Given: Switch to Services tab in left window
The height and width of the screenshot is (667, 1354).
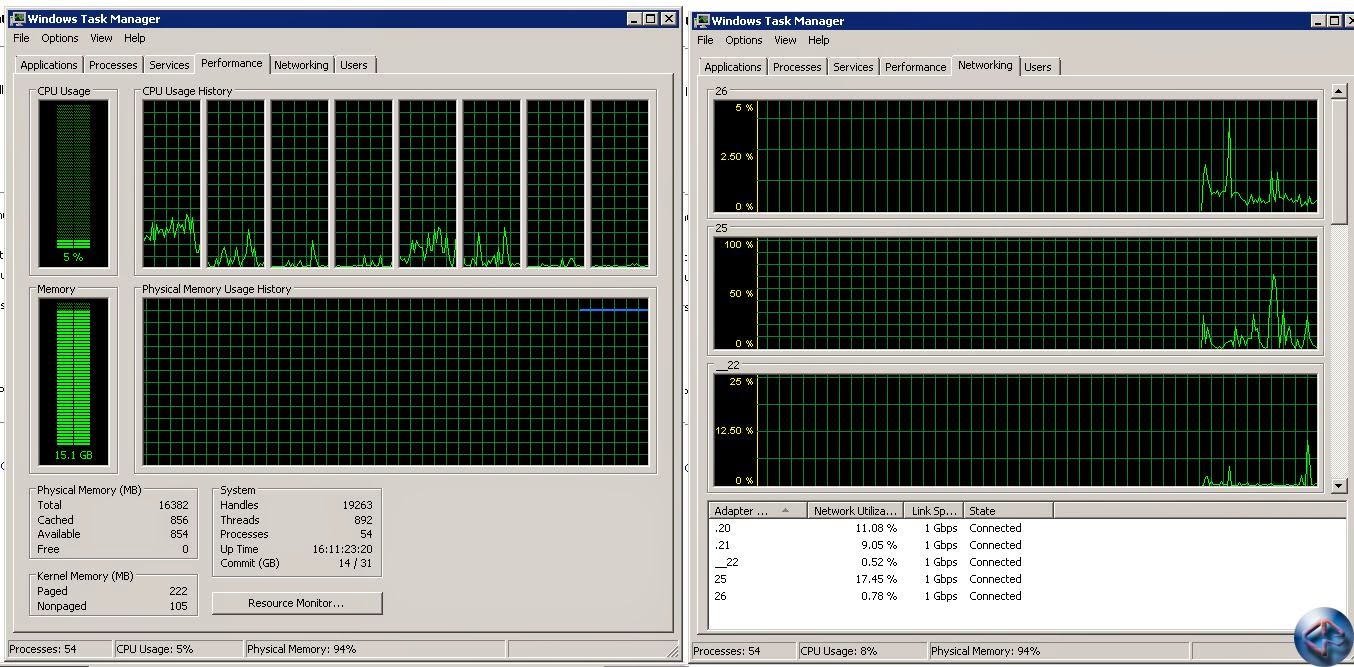Looking at the screenshot, I should (x=169, y=65).
